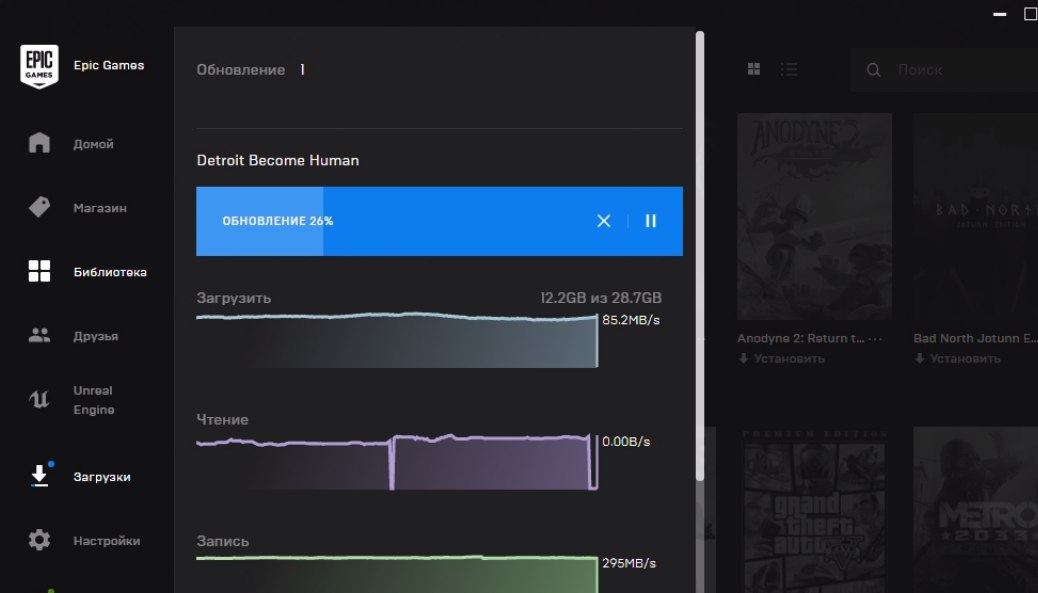1038x593 pixels.
Task: Click the people icon for Друзья
Action: (x=39, y=335)
